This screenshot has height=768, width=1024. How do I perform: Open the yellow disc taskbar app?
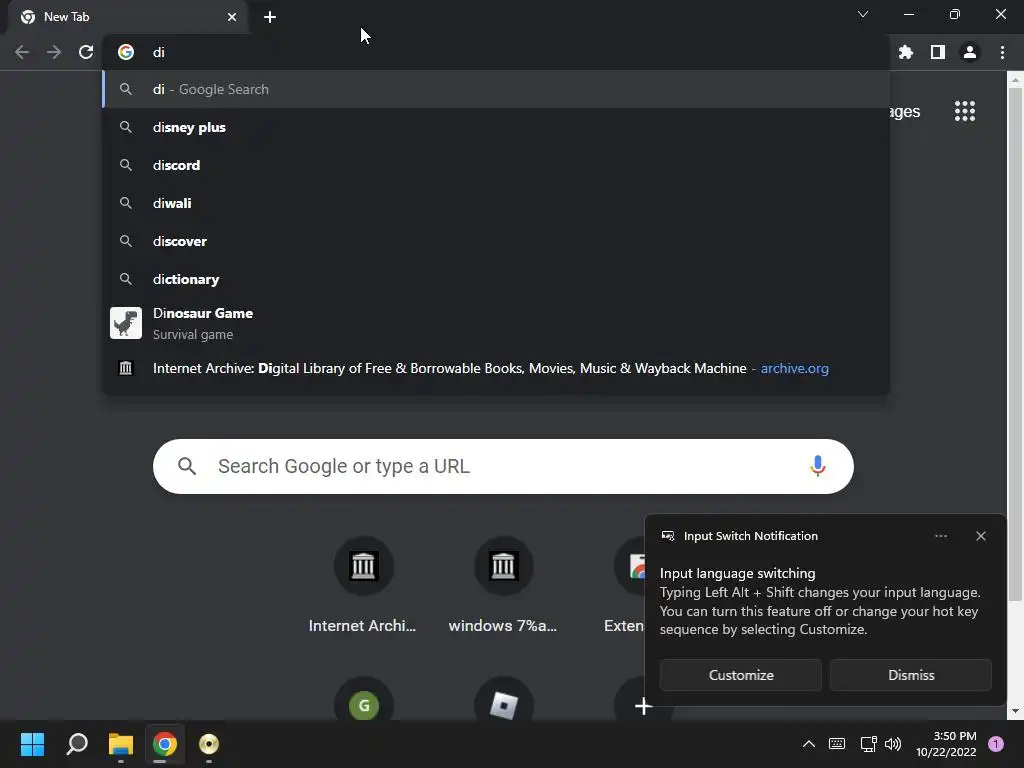click(x=209, y=744)
